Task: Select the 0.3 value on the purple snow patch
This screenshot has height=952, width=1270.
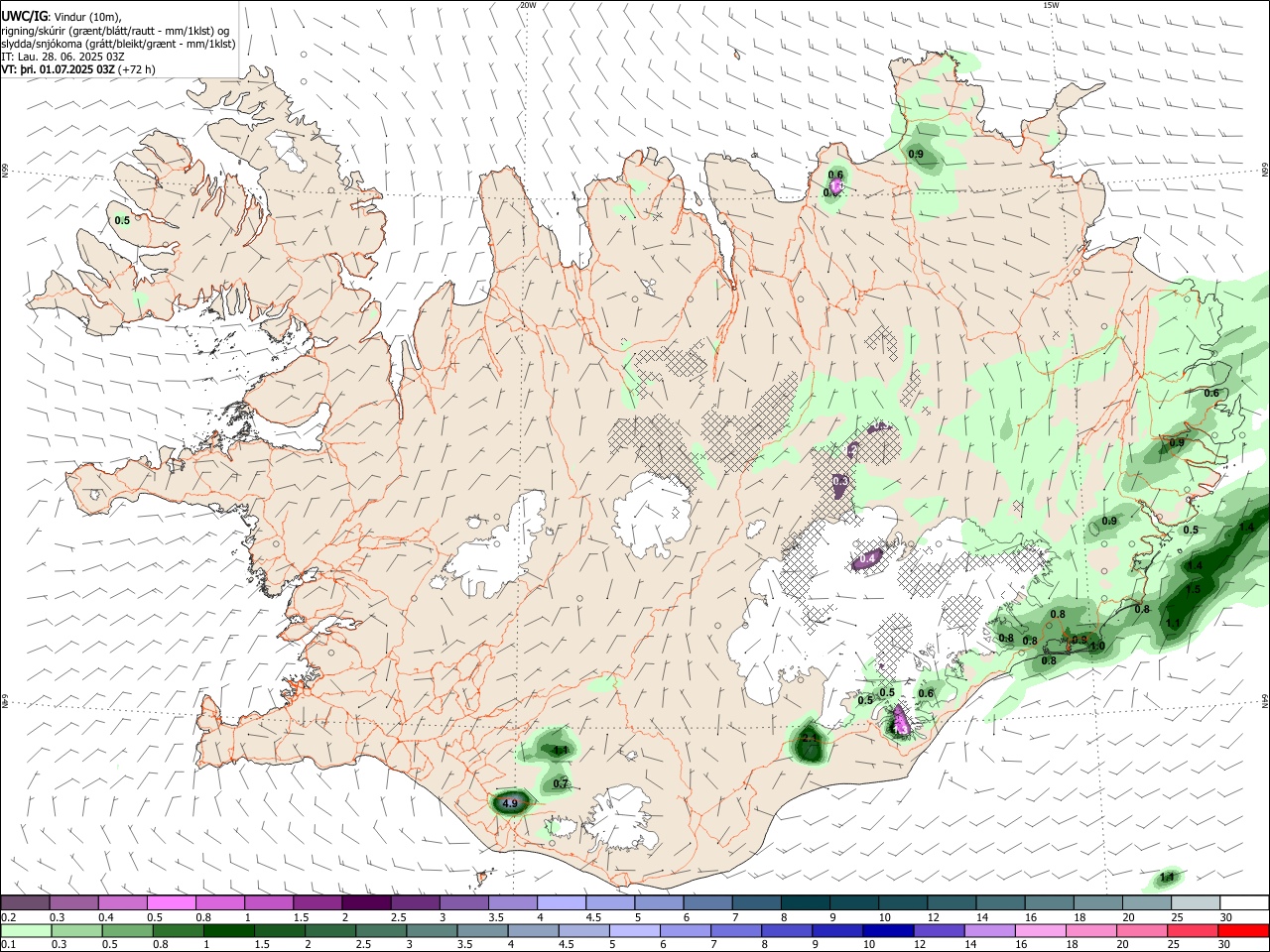Action: tap(840, 481)
